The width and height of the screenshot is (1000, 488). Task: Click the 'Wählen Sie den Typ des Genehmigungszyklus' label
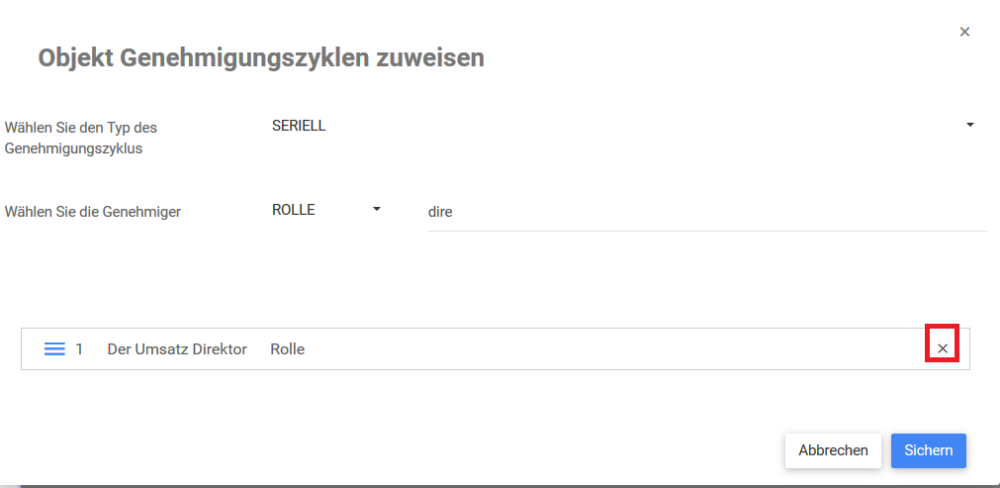coord(82,138)
